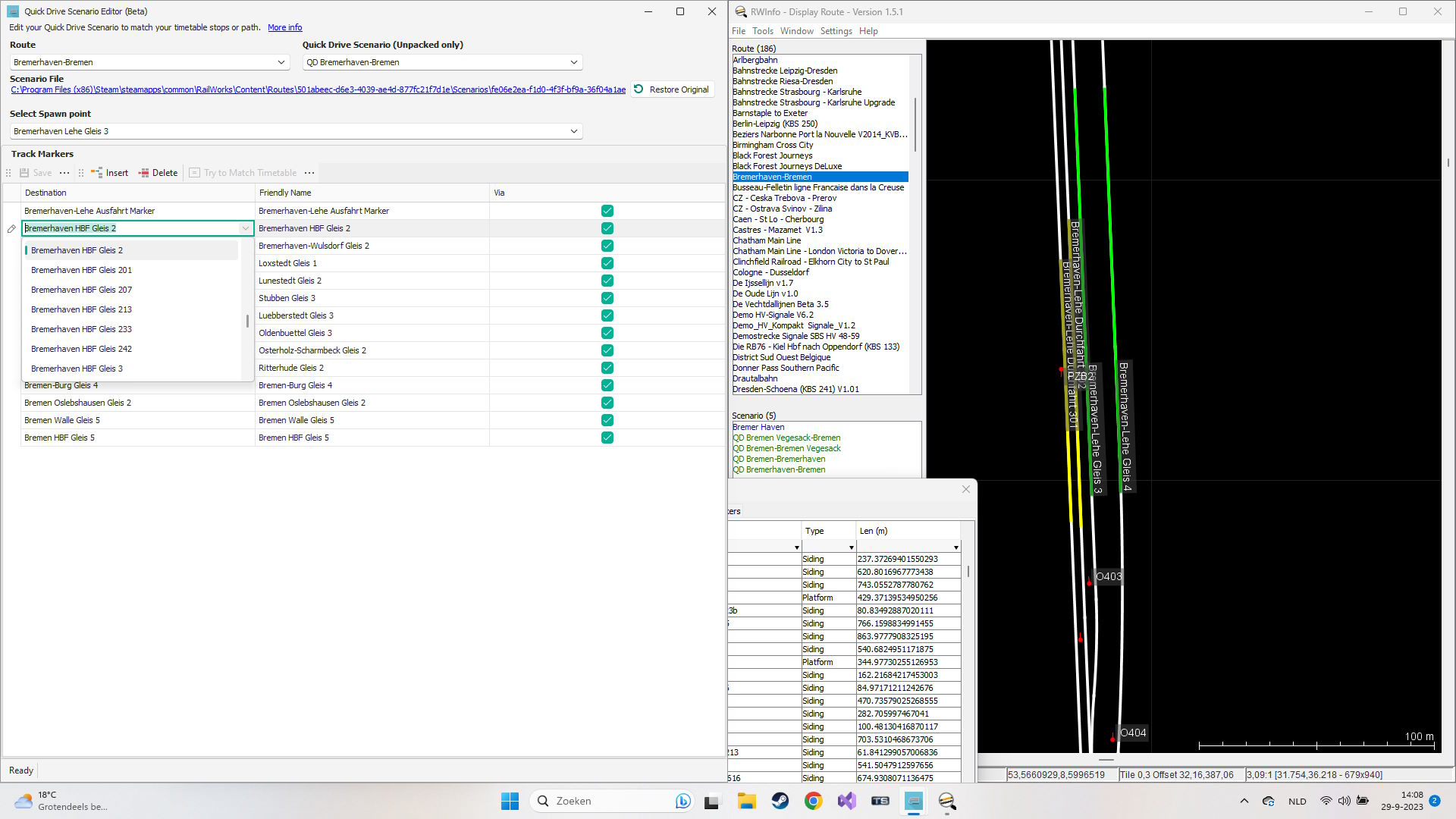Open Type column filter dropdown in RWInfo
Screen dimensions: 1456x819
point(851,547)
